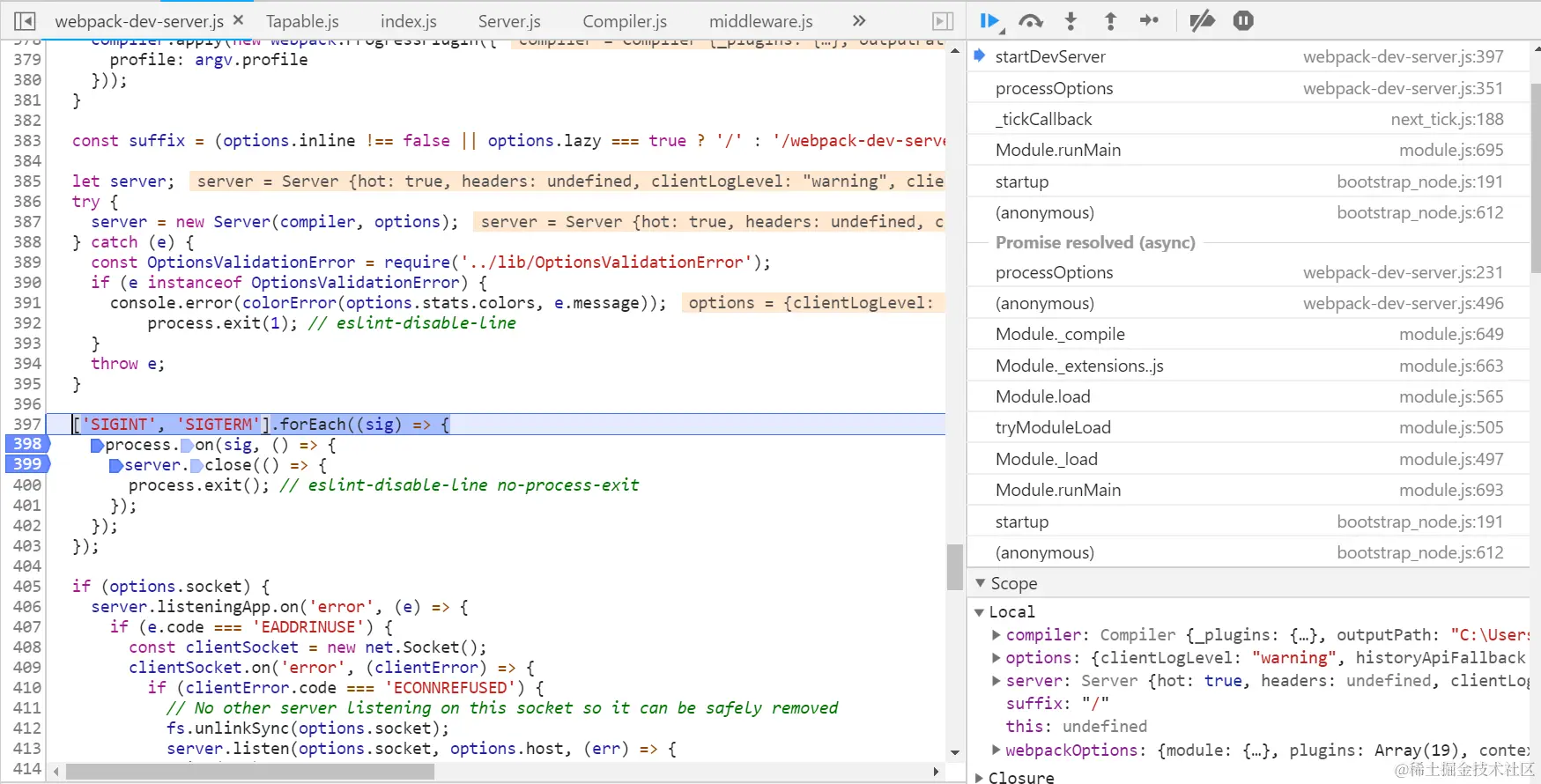Click line number 394 in gutter
1541x784 pixels.
coord(27,363)
